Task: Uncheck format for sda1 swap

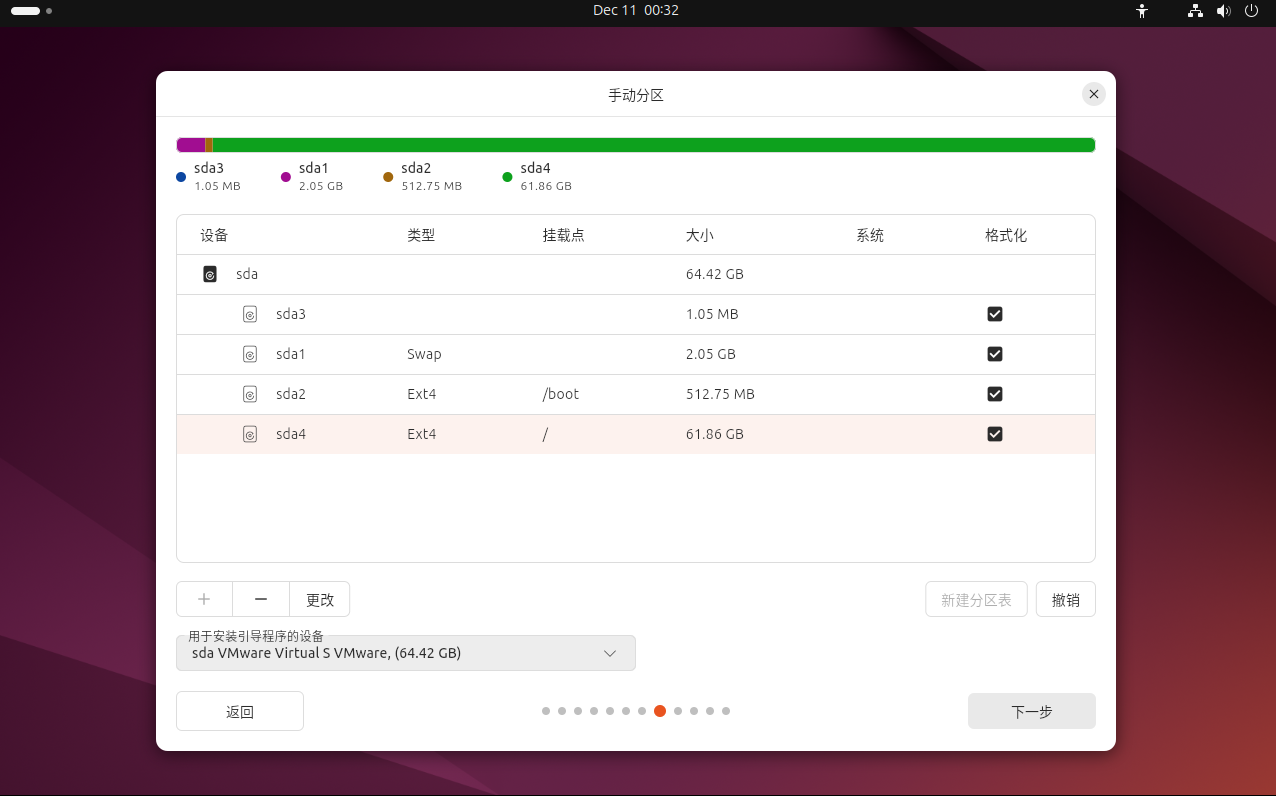Action: pyautogui.click(x=995, y=354)
